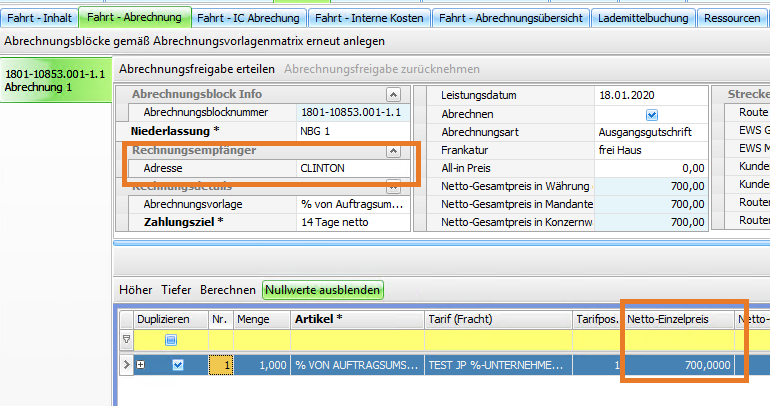Switch to Fahrt - Inhalt tab
This screenshot has width=770, height=406.
tap(39, 18)
